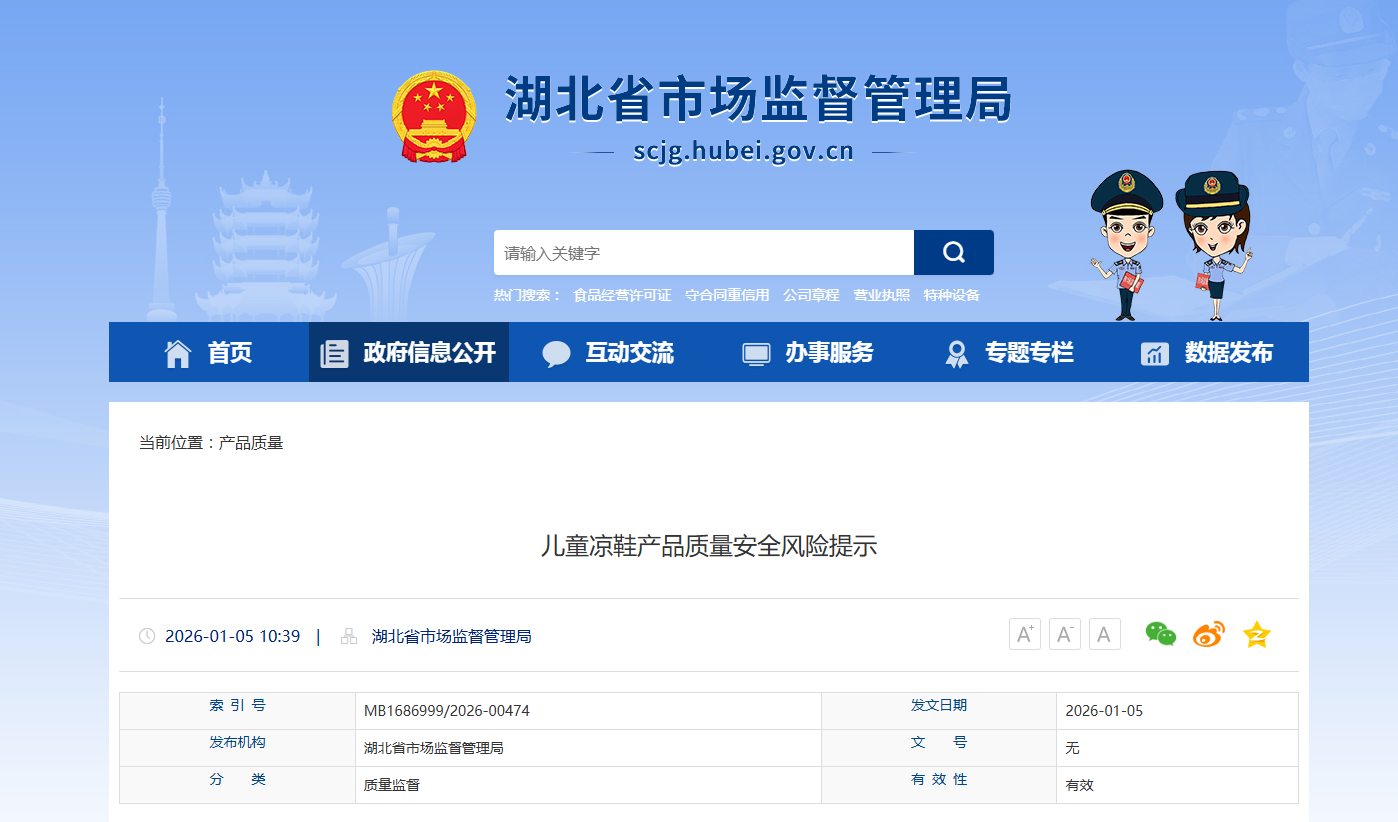Focus the keyword search input field
Image resolution: width=1398 pixels, height=822 pixels.
pos(704,252)
